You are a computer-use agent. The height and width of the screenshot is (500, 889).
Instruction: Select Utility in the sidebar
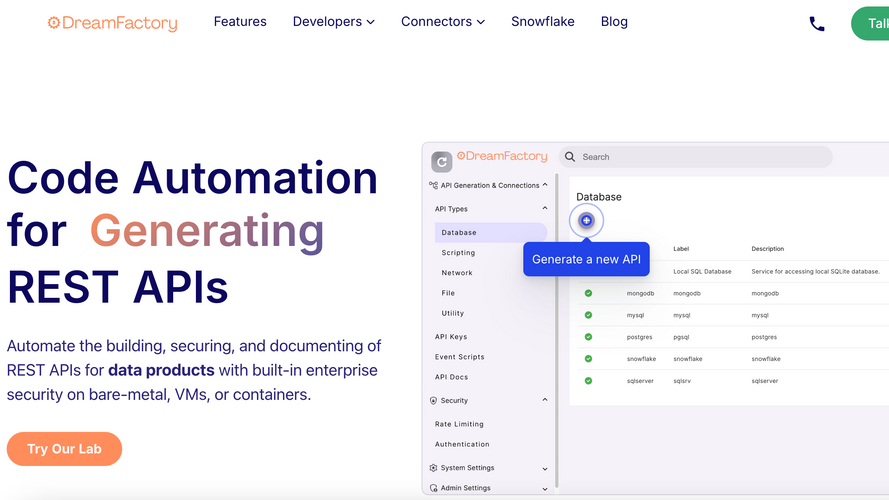click(452, 313)
